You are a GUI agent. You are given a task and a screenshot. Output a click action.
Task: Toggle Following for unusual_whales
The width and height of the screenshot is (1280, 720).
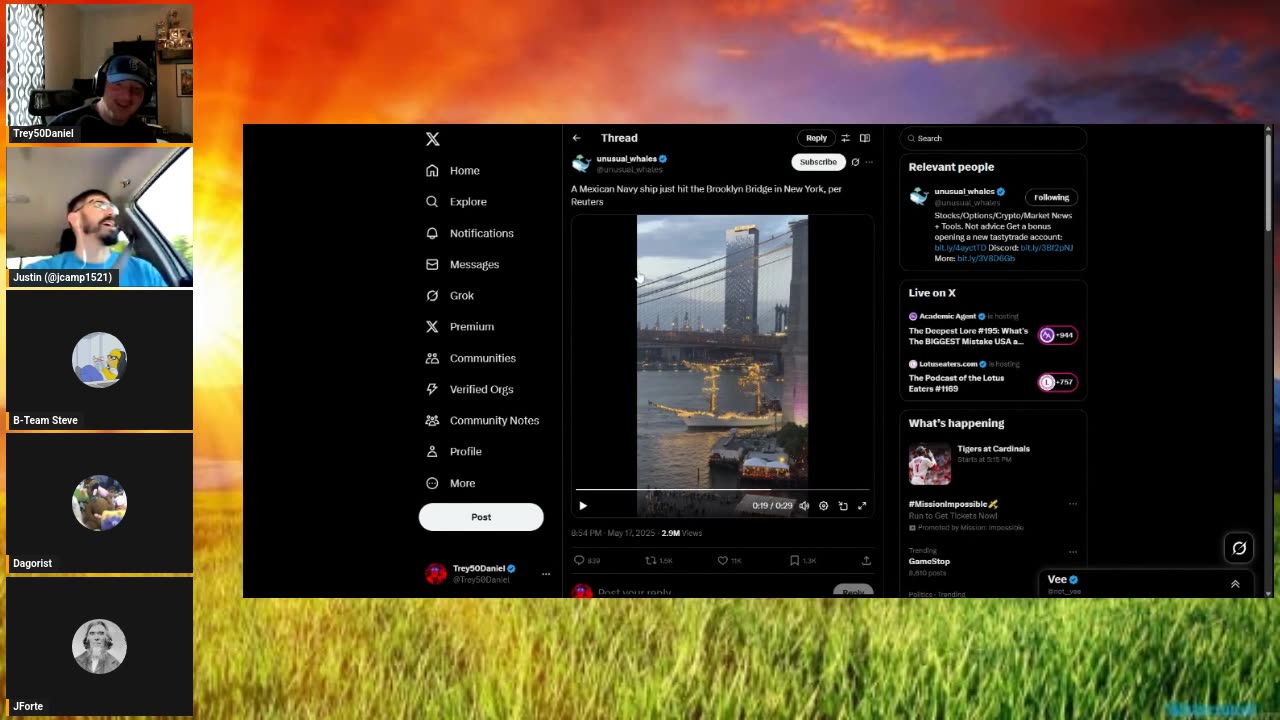(1051, 197)
